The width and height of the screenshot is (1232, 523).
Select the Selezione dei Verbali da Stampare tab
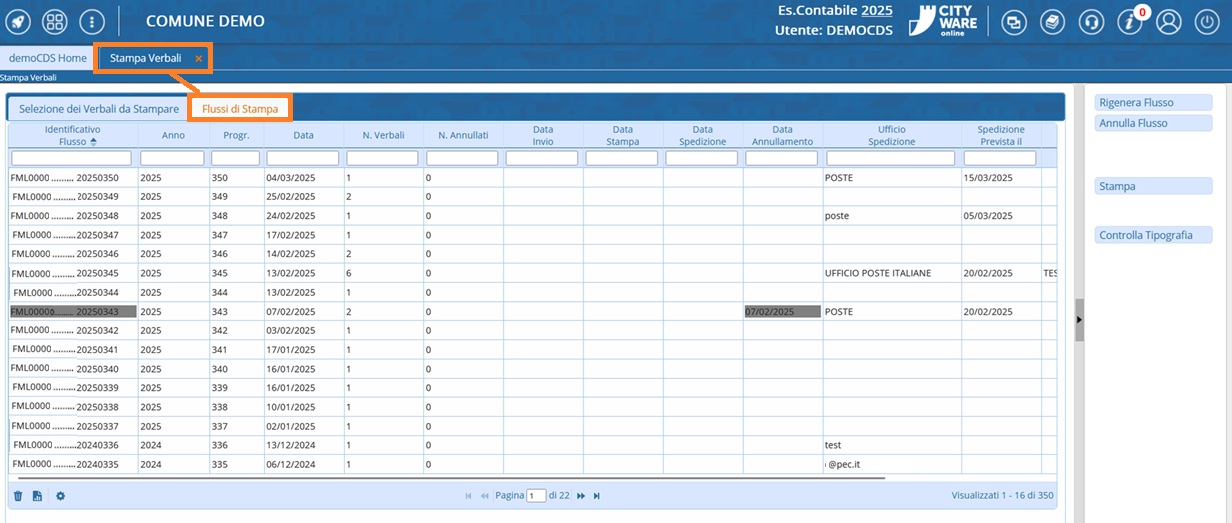click(x=98, y=108)
